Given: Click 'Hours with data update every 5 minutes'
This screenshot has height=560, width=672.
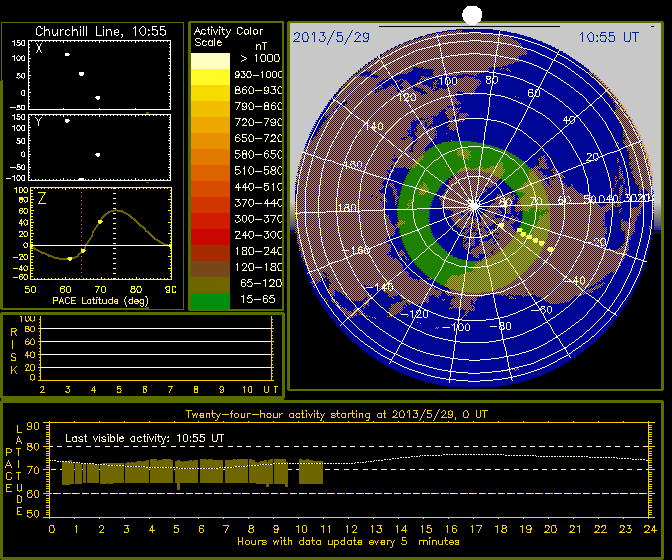Looking at the screenshot, I should [x=348, y=542].
